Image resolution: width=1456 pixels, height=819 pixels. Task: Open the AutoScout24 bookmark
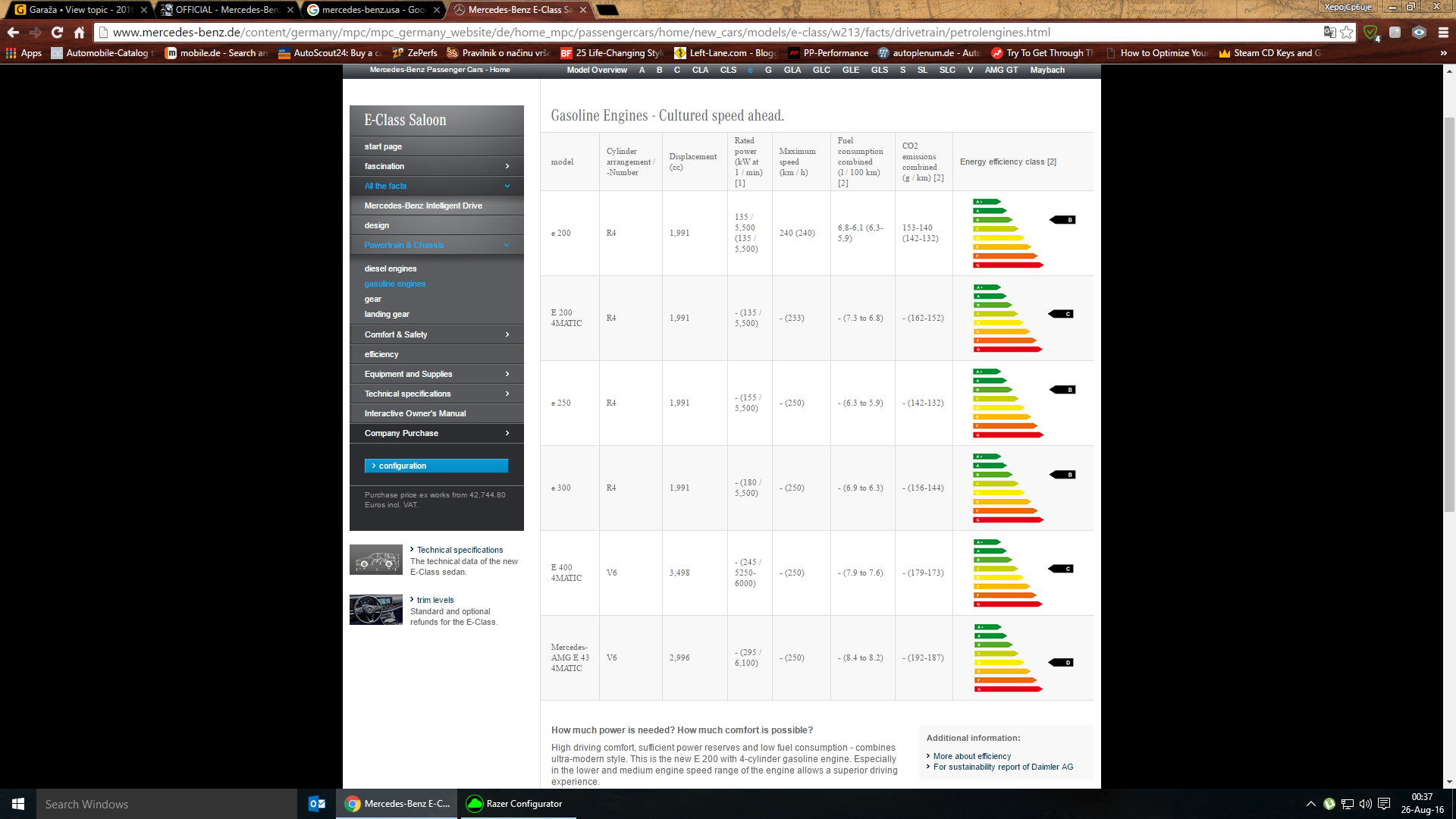(330, 53)
